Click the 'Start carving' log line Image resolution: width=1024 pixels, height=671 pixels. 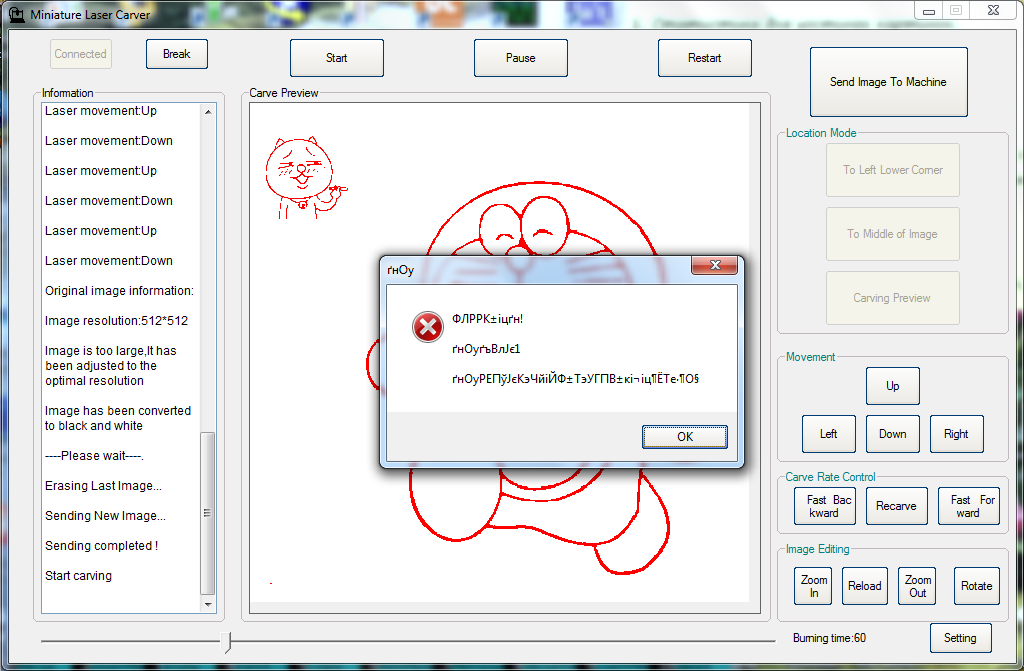(x=78, y=576)
